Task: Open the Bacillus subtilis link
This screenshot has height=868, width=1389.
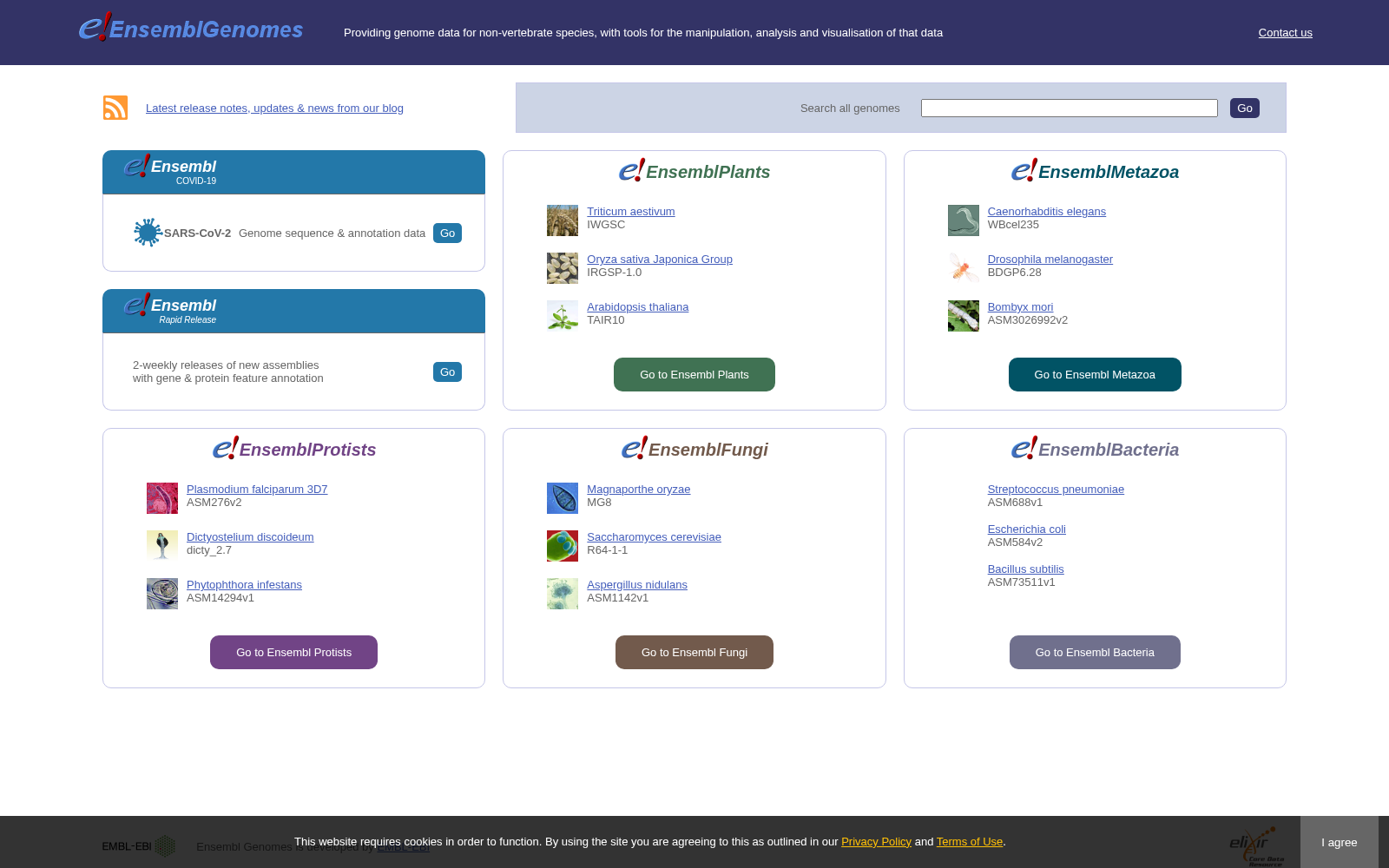Action: [1026, 569]
